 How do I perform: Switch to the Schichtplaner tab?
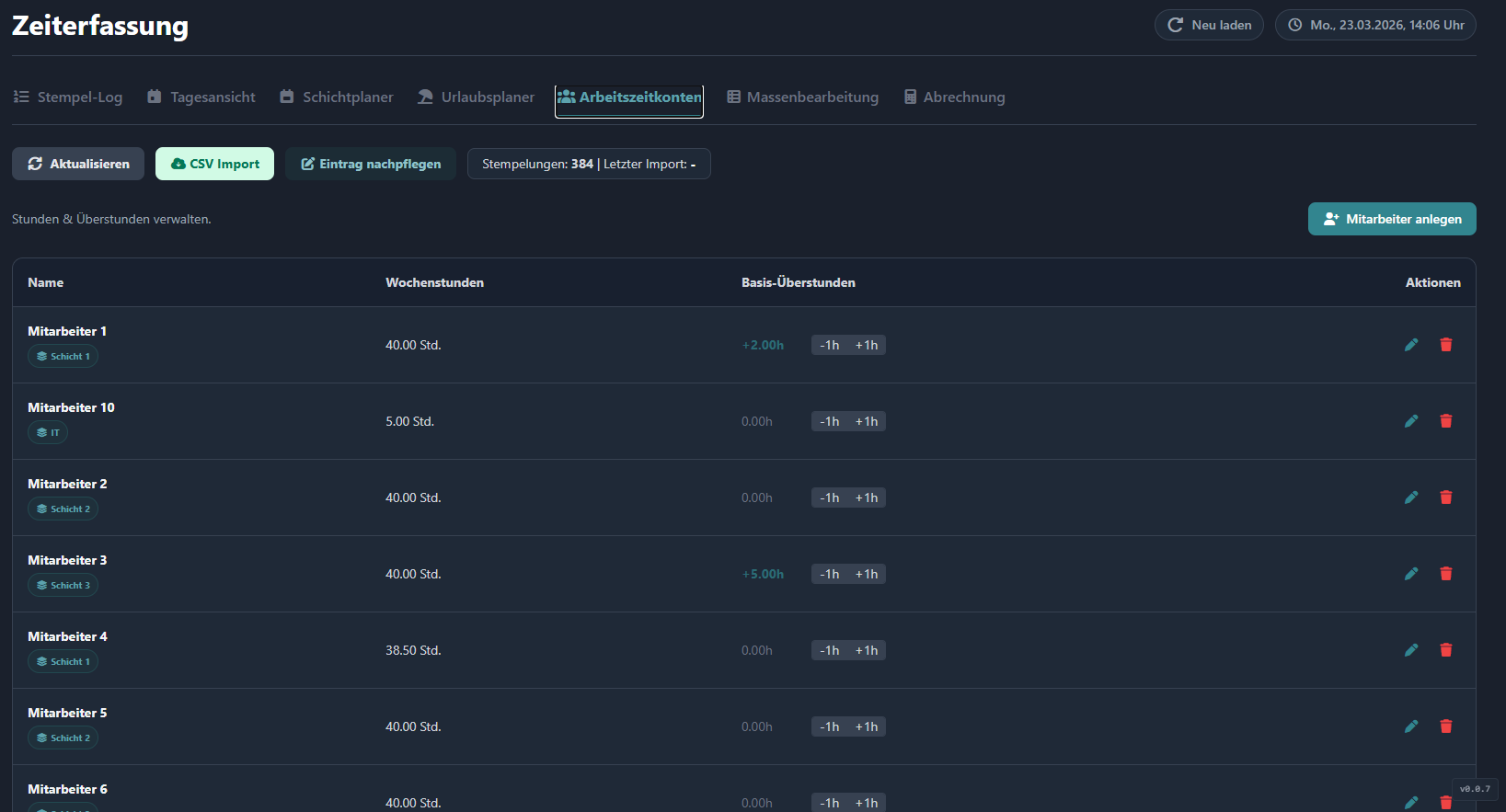(337, 97)
